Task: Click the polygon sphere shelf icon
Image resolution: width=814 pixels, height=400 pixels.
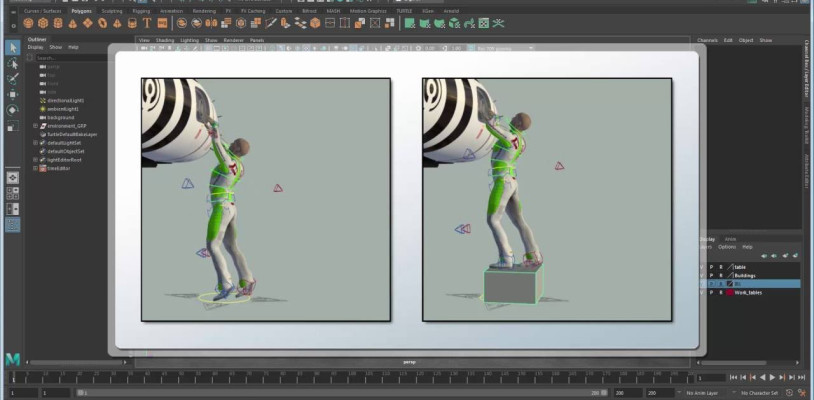Action: (x=26, y=22)
